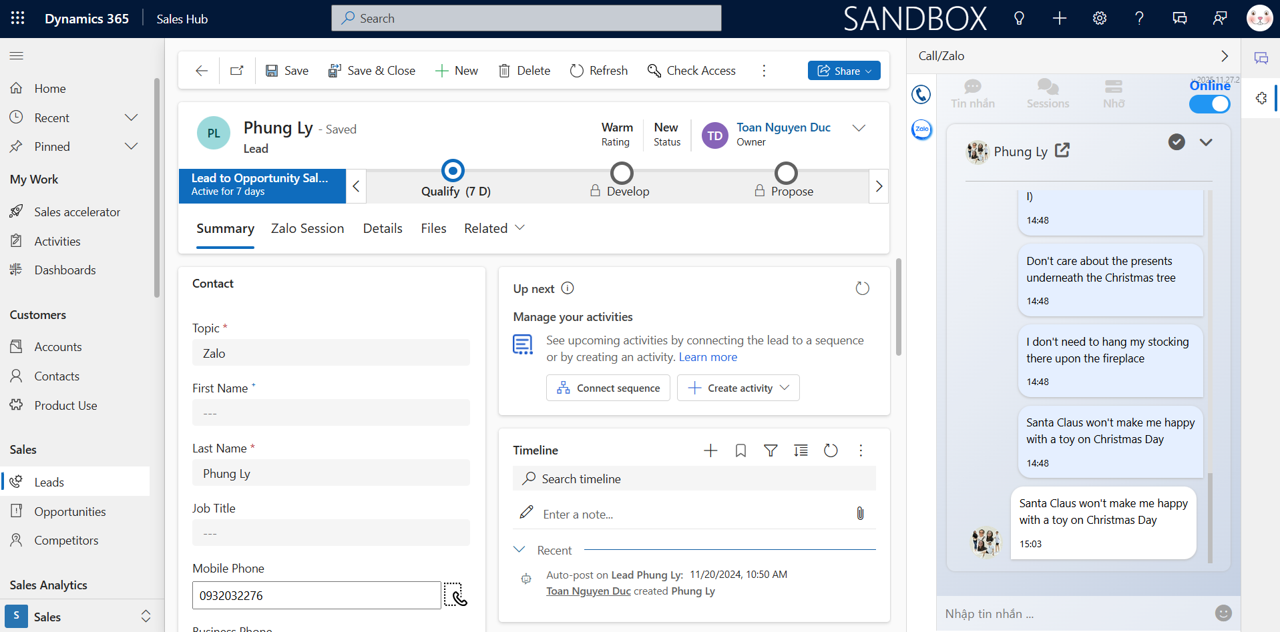This screenshot has width=1280, height=632.
Task: Click the plus quick create icon in header
Action: click(x=1059, y=18)
